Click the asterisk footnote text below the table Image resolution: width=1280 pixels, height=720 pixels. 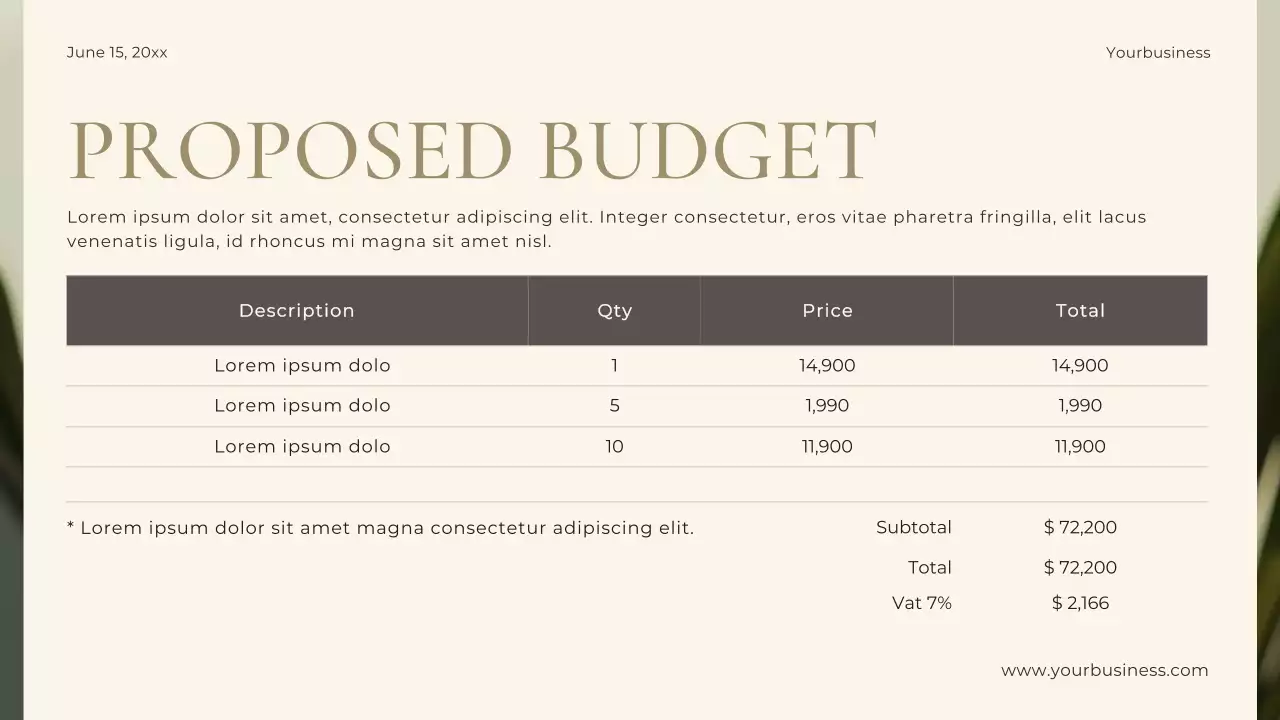coord(380,528)
